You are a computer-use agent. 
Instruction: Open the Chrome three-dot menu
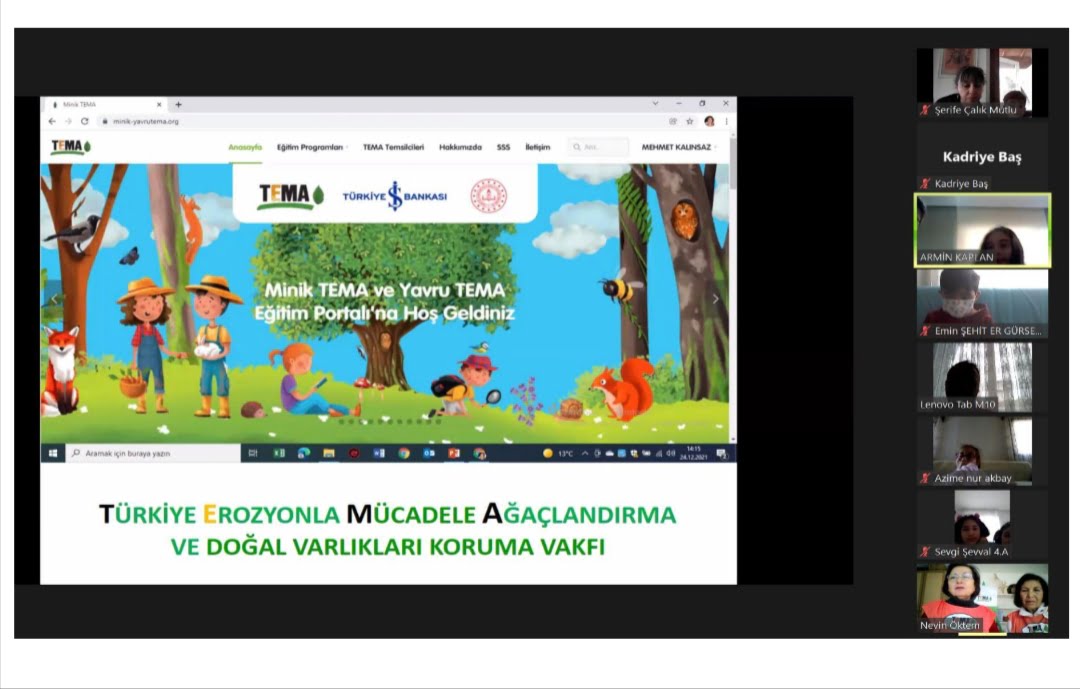726,121
